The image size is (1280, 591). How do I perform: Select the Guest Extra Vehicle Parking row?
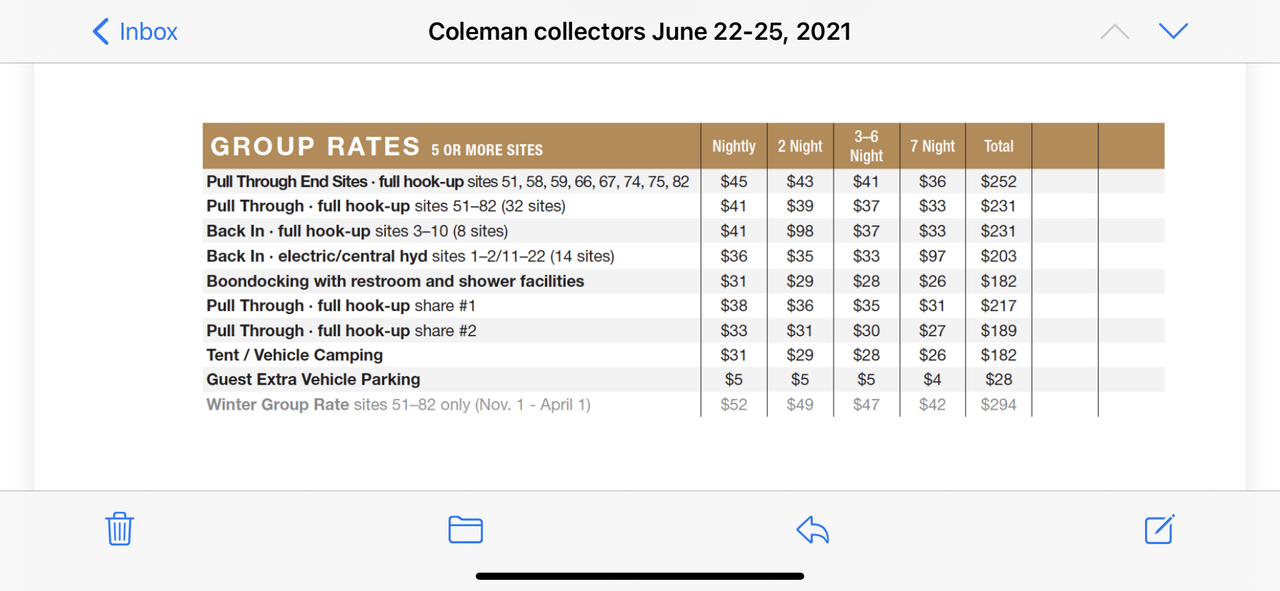[x=313, y=380]
